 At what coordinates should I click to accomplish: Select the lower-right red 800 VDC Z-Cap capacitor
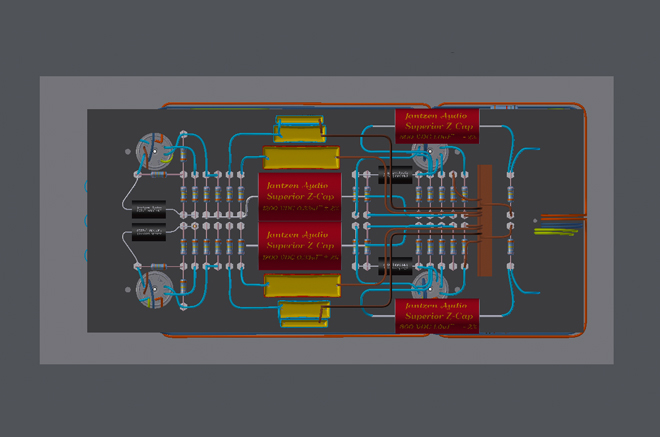point(437,316)
